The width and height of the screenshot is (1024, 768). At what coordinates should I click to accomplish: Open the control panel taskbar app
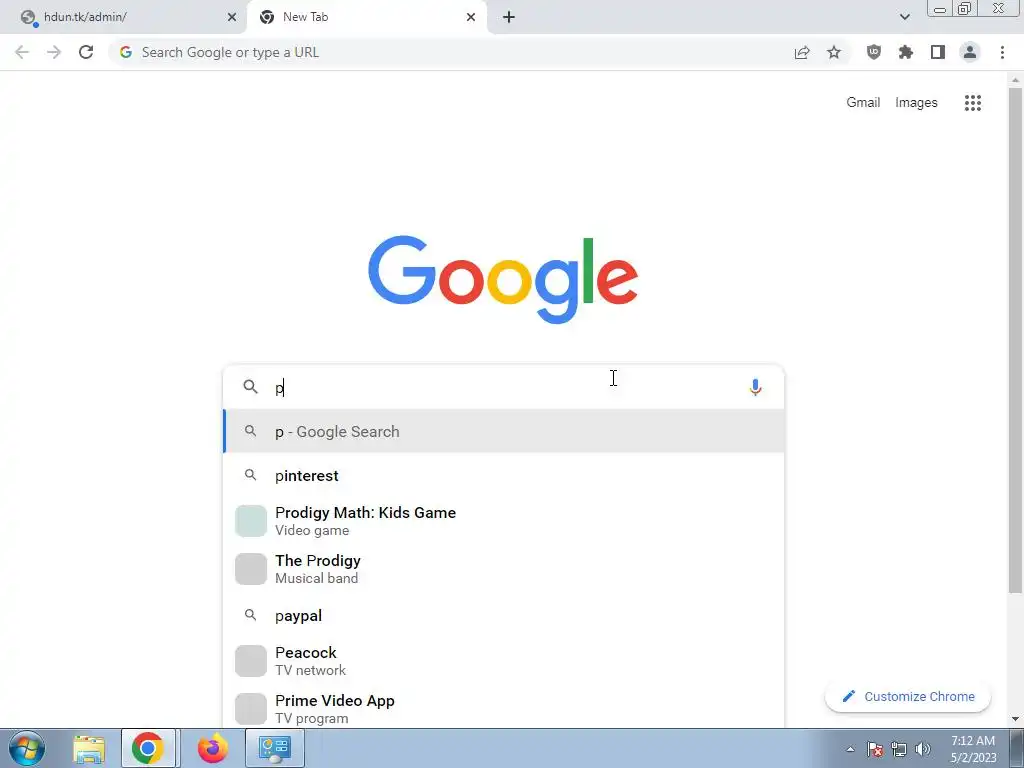click(x=275, y=748)
